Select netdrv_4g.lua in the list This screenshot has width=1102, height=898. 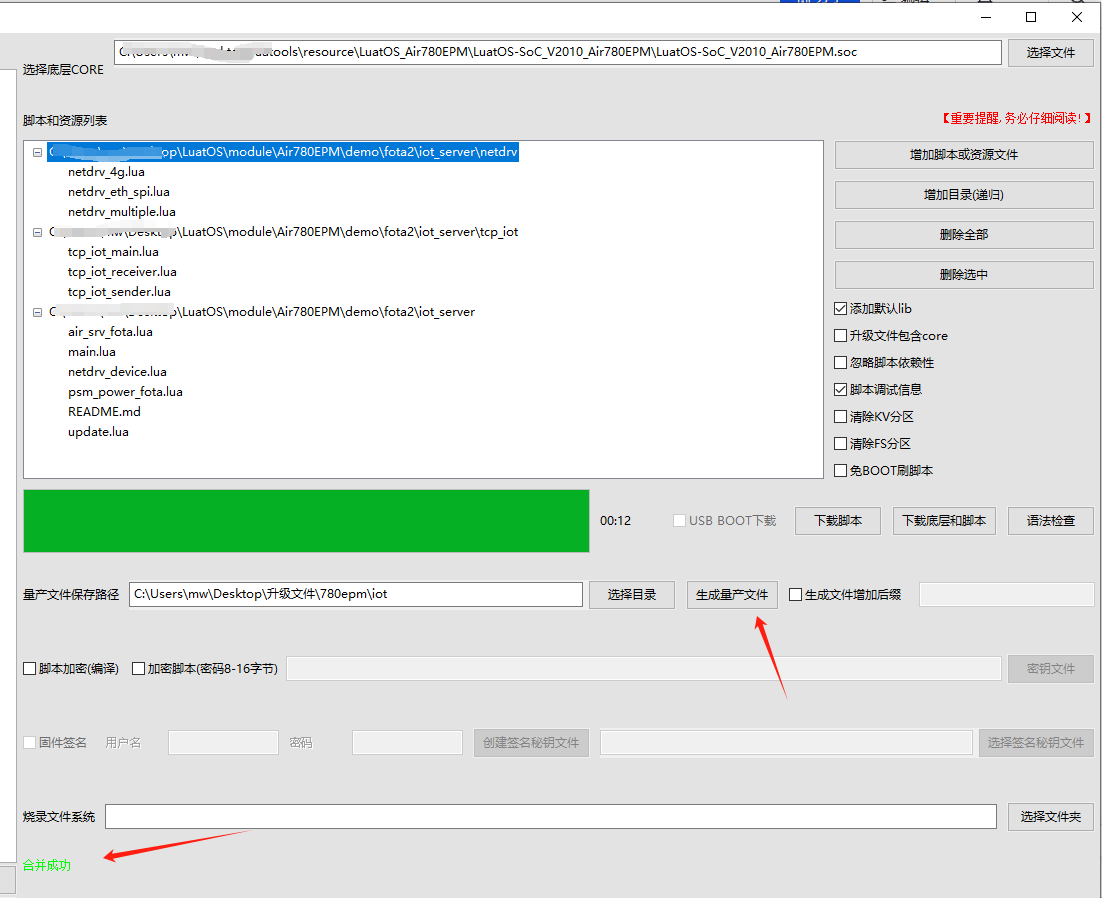[x=106, y=172]
